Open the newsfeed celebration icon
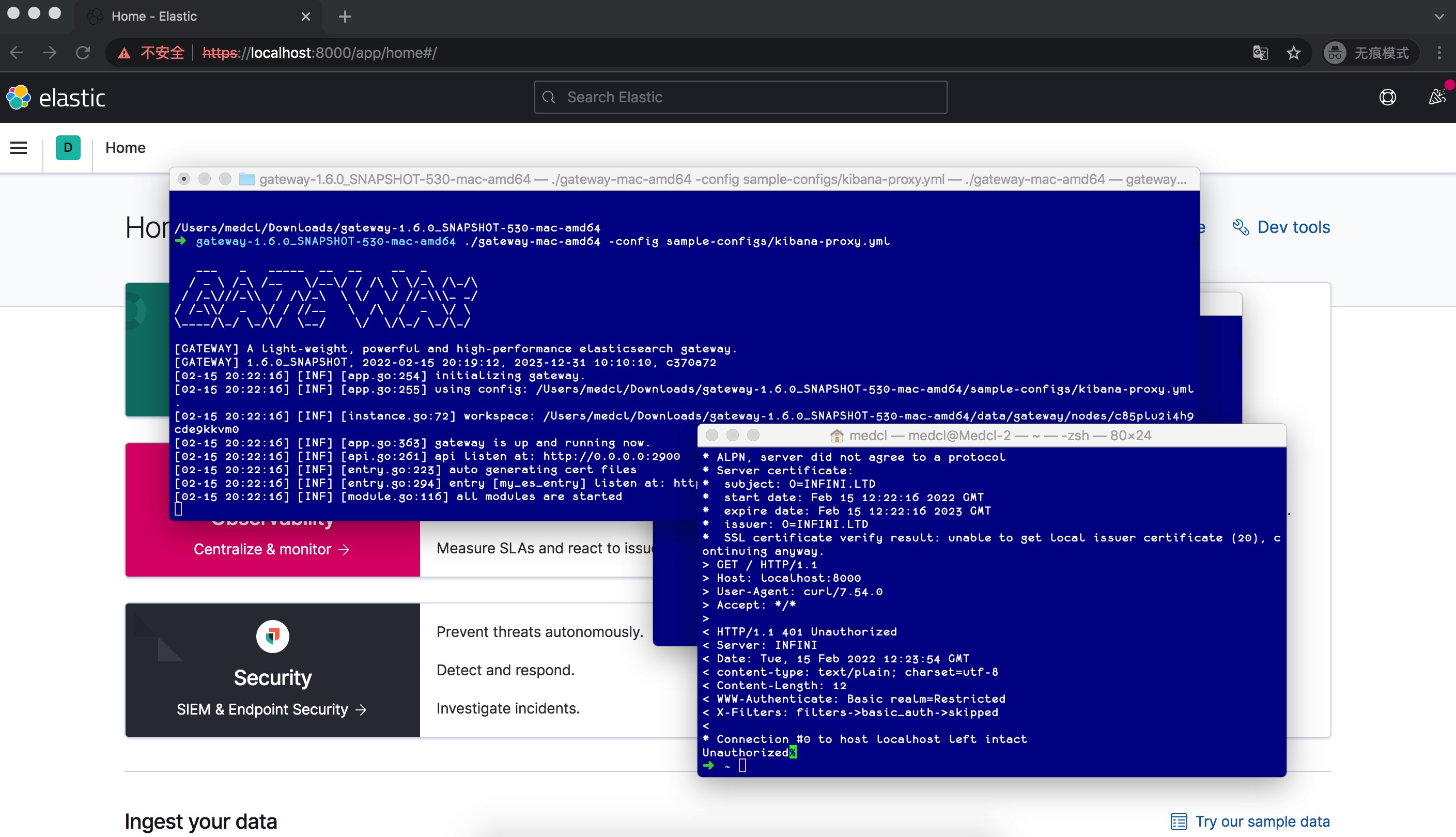 point(1437,96)
